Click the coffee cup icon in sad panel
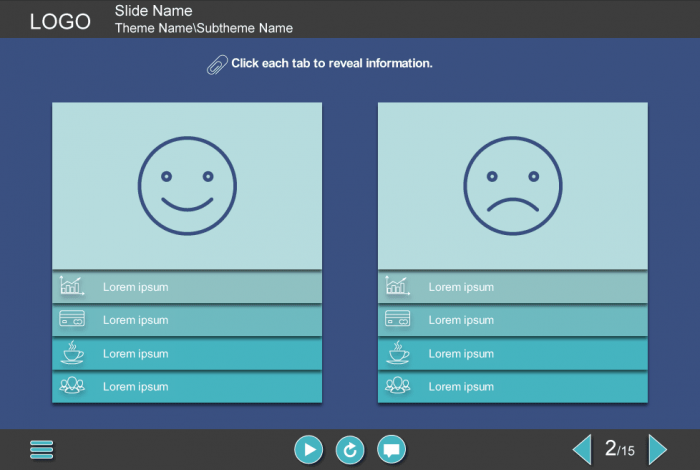 tap(398, 353)
